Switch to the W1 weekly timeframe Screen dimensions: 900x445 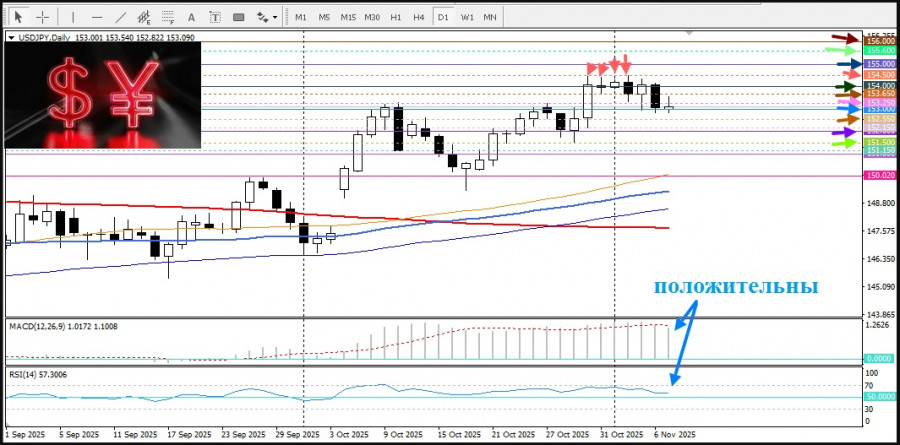point(467,17)
